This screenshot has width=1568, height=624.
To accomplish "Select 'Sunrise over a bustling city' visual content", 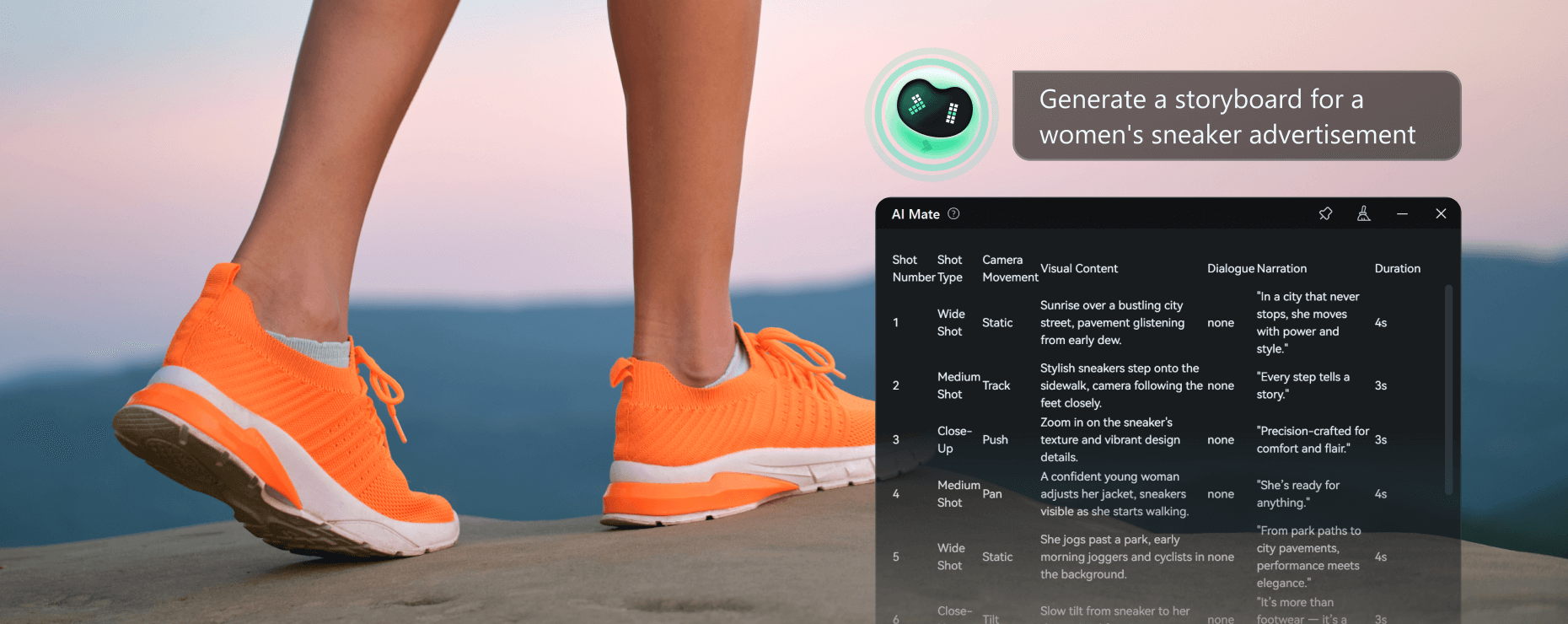I will coord(1112,323).
